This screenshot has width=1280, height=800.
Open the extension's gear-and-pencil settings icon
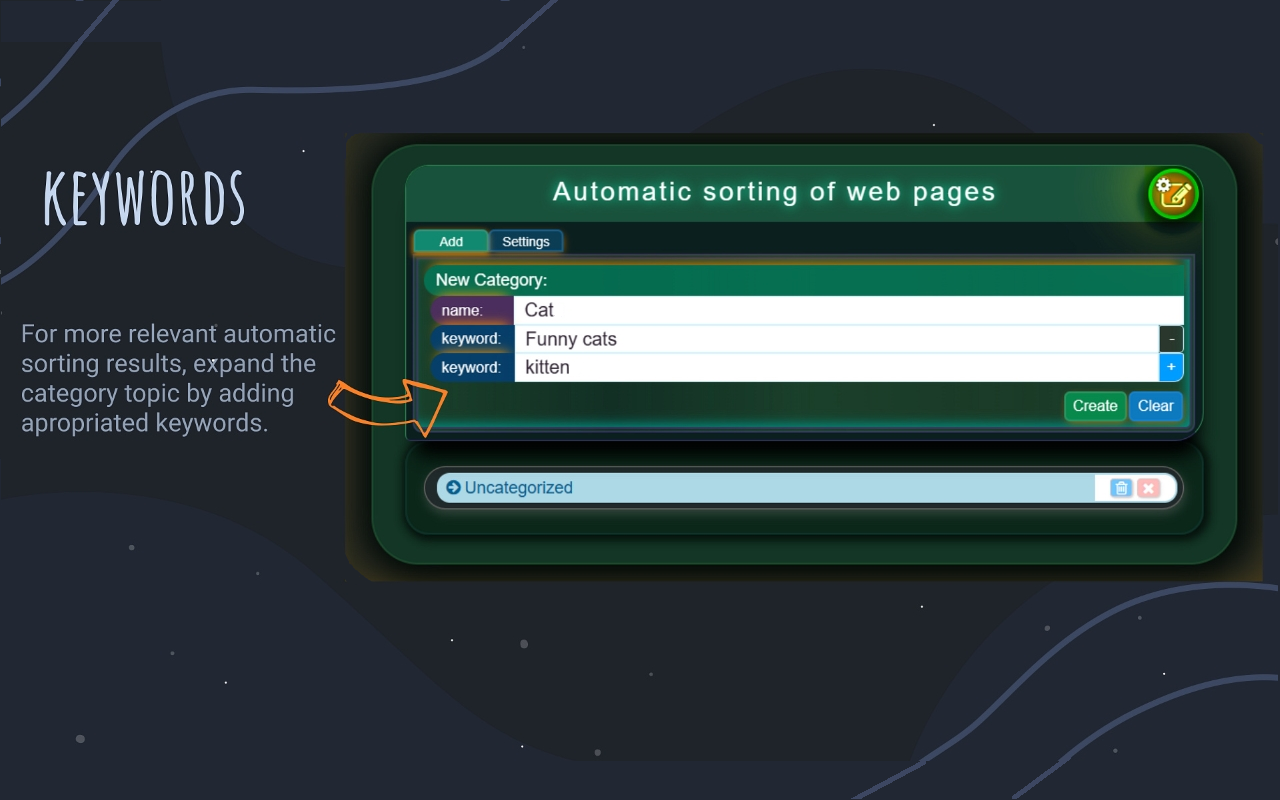coord(1172,194)
